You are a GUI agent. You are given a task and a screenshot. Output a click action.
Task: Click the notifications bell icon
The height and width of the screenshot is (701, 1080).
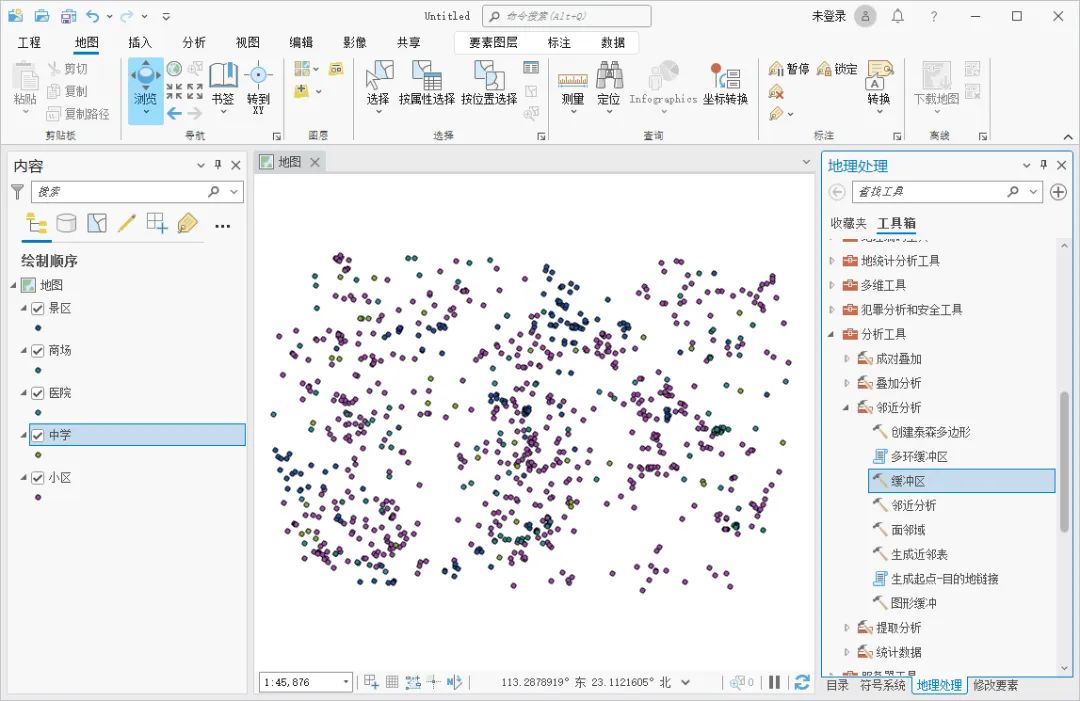coord(897,16)
